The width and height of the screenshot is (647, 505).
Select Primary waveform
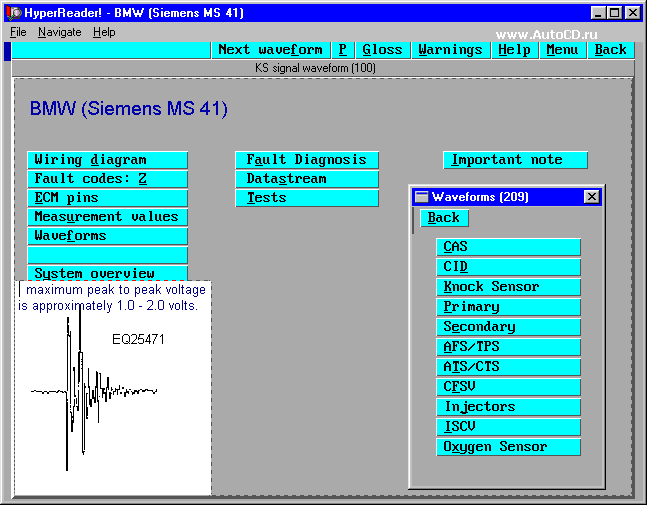click(x=508, y=307)
